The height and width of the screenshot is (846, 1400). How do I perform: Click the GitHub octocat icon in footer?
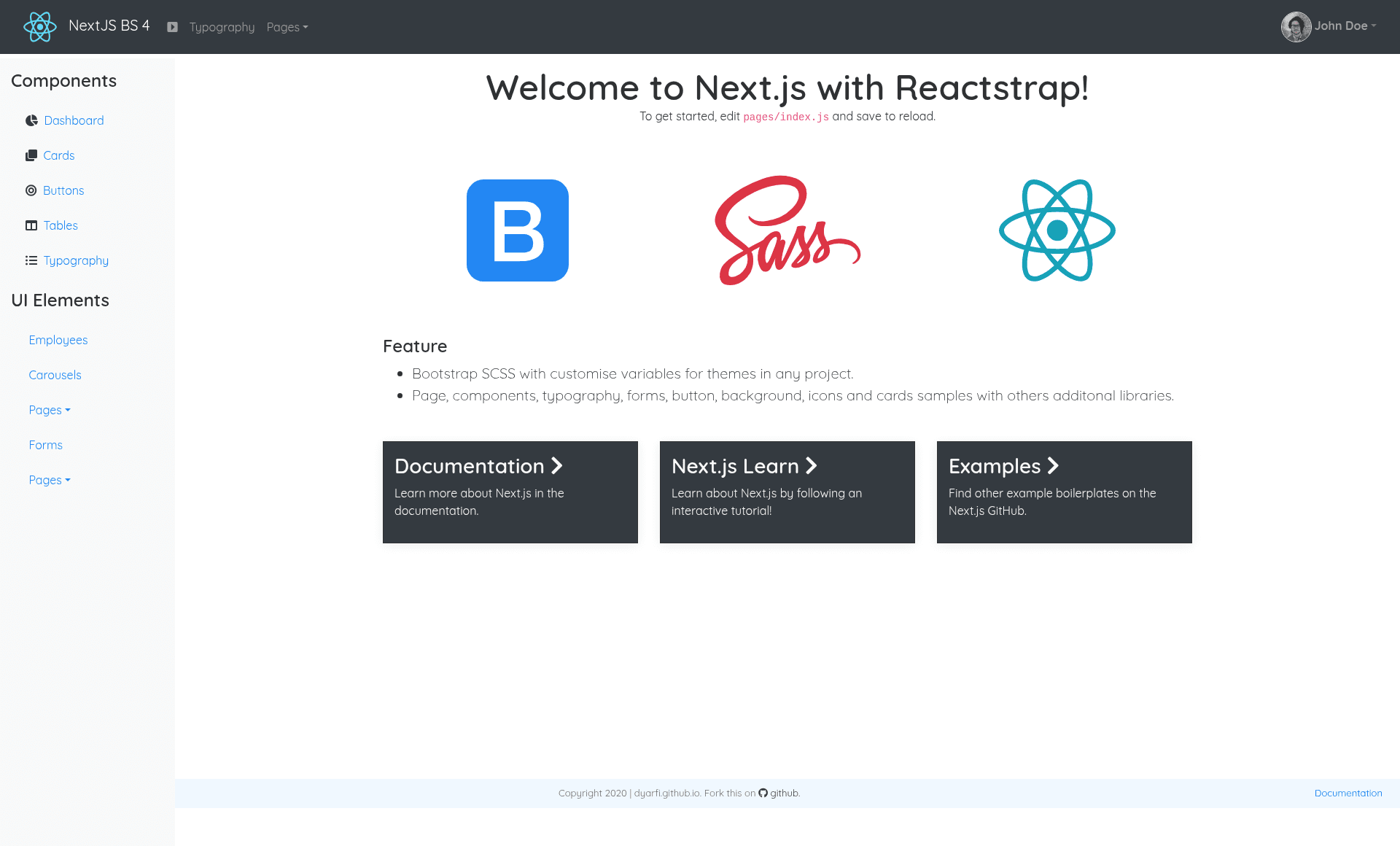[763, 793]
